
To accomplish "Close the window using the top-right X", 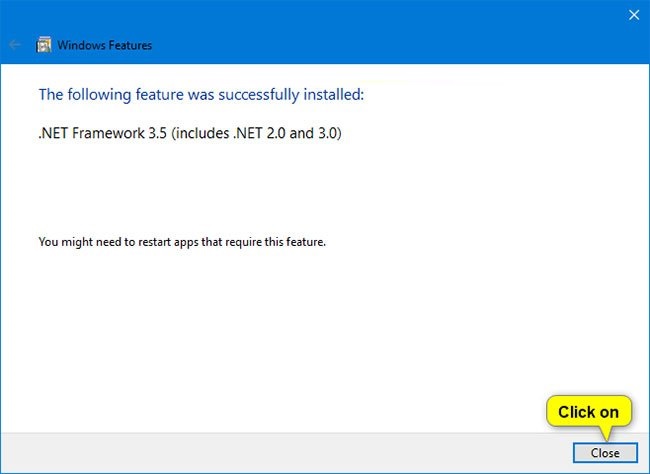I will click(632, 15).
